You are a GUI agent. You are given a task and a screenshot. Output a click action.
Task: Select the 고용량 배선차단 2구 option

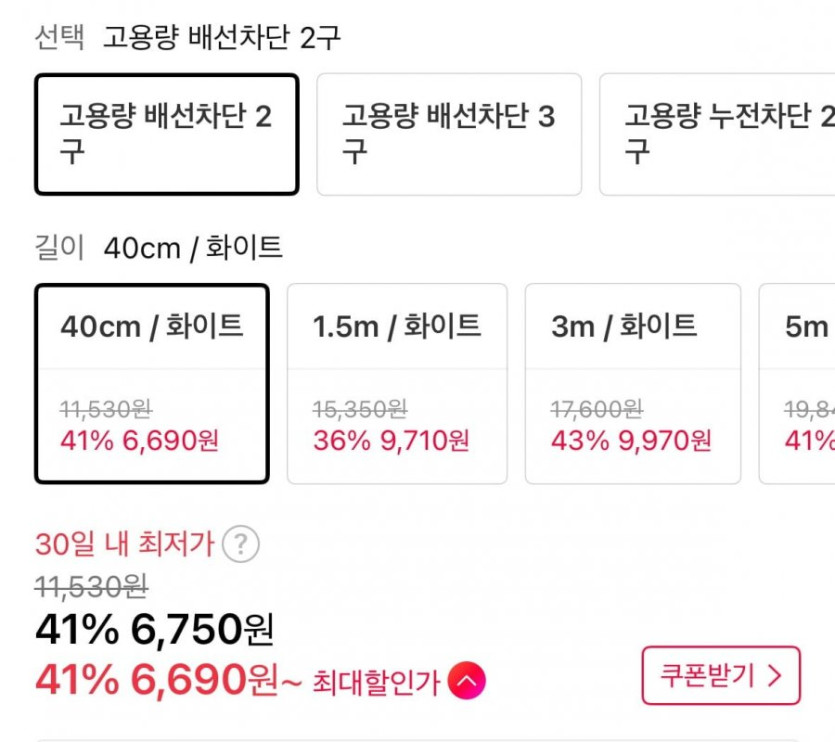tap(166, 134)
